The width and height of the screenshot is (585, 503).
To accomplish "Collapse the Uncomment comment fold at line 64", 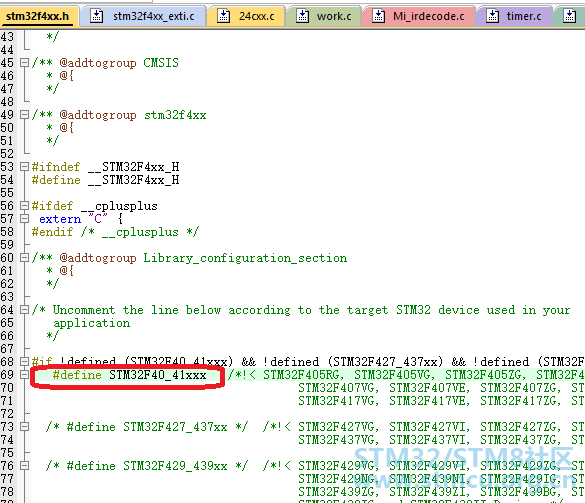I will [x=24, y=310].
